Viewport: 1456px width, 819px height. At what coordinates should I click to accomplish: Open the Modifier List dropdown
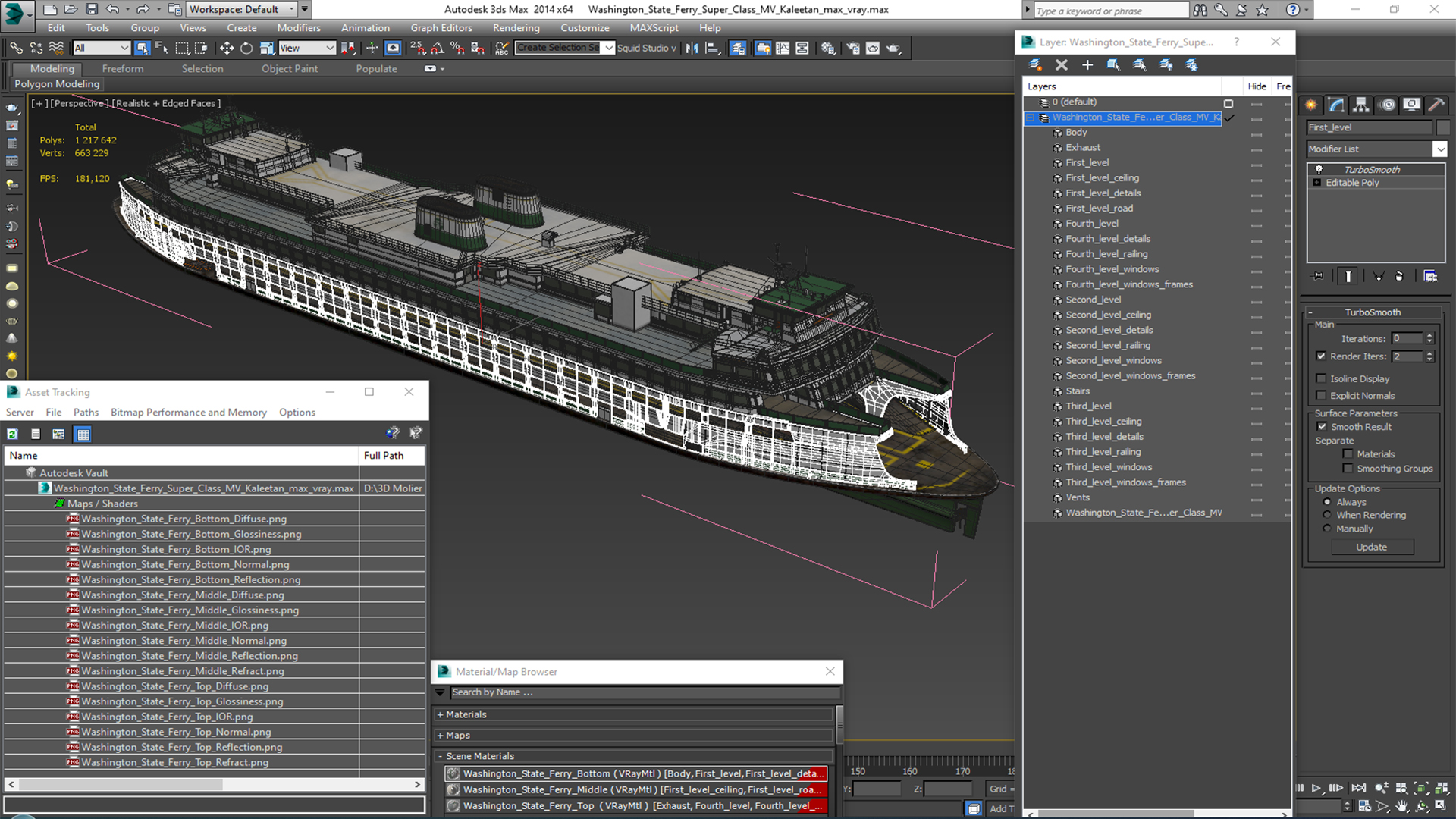click(x=1439, y=149)
